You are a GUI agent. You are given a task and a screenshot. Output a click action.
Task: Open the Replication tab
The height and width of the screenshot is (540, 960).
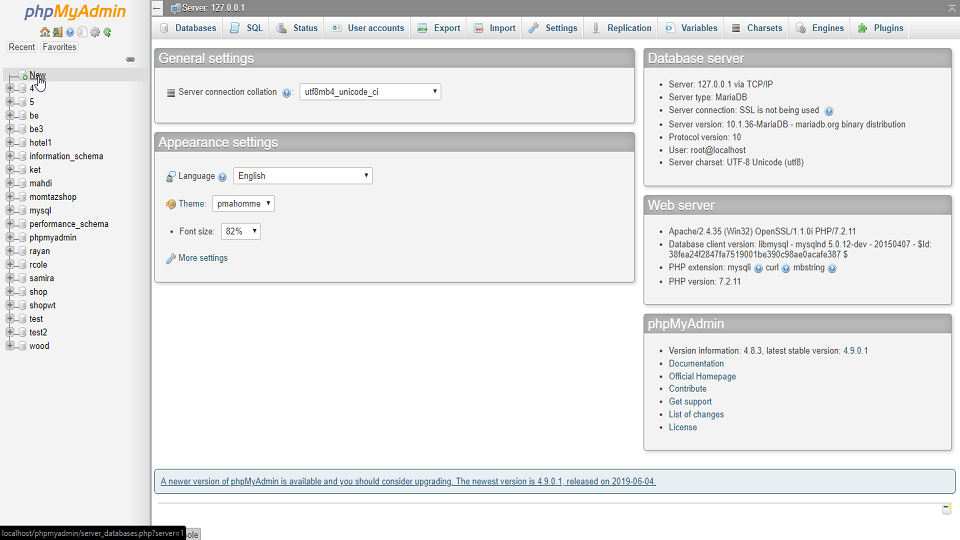tap(621, 28)
